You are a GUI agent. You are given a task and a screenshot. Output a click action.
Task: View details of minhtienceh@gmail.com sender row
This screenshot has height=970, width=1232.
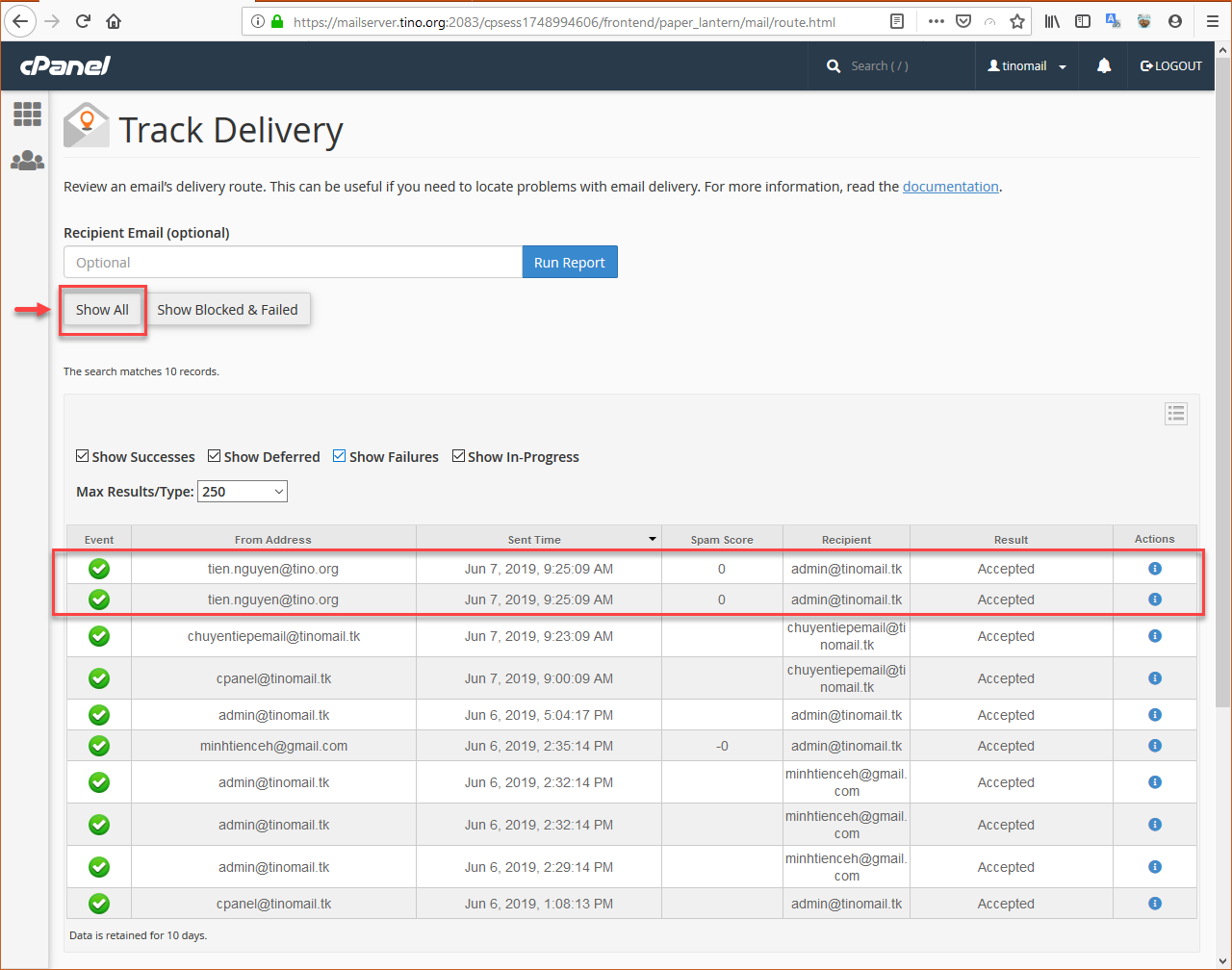1155,746
